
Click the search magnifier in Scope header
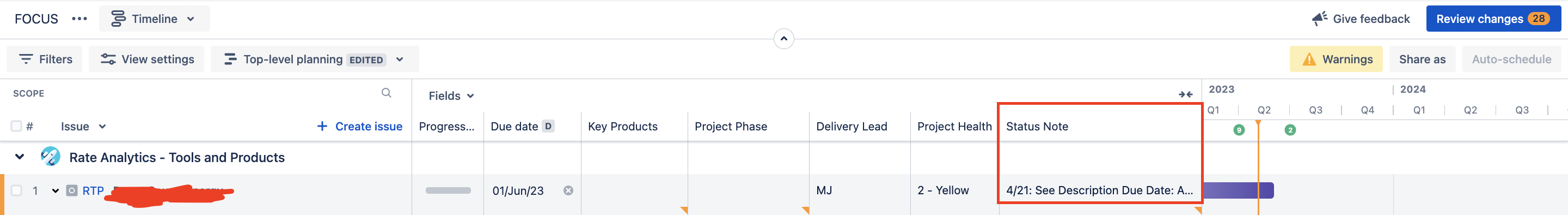387,93
